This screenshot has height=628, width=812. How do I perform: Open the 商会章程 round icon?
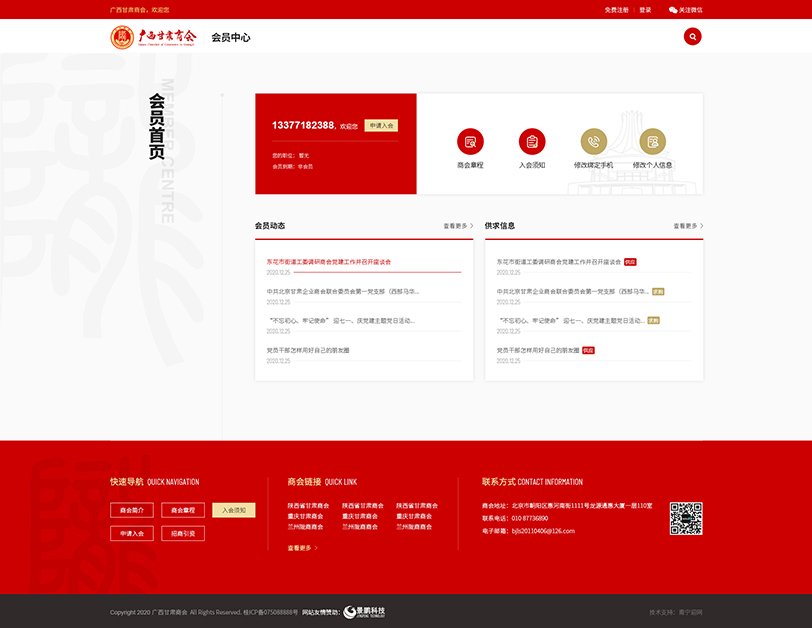pos(470,141)
